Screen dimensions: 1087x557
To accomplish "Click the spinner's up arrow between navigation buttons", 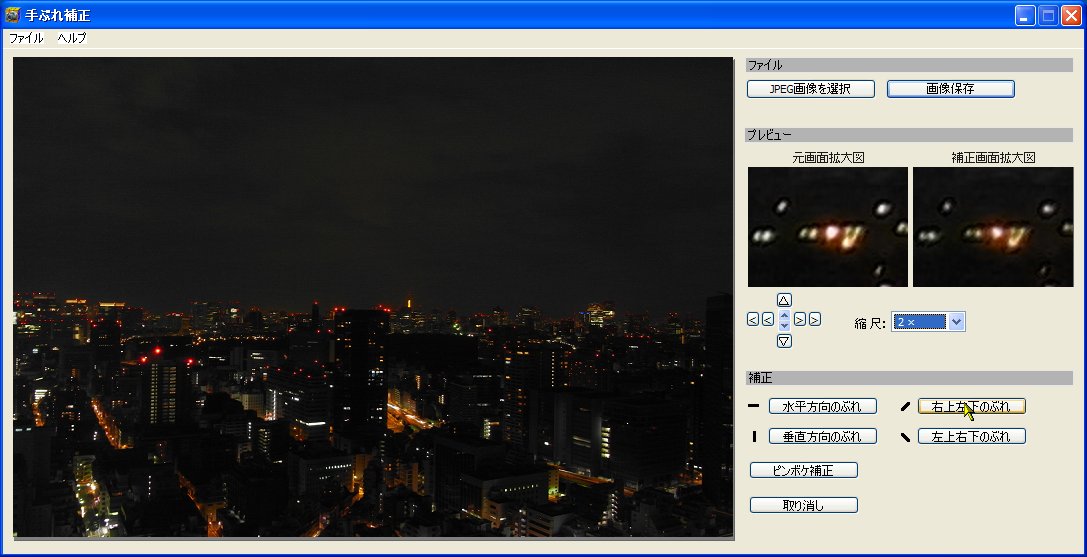I will pyautogui.click(x=784, y=316).
